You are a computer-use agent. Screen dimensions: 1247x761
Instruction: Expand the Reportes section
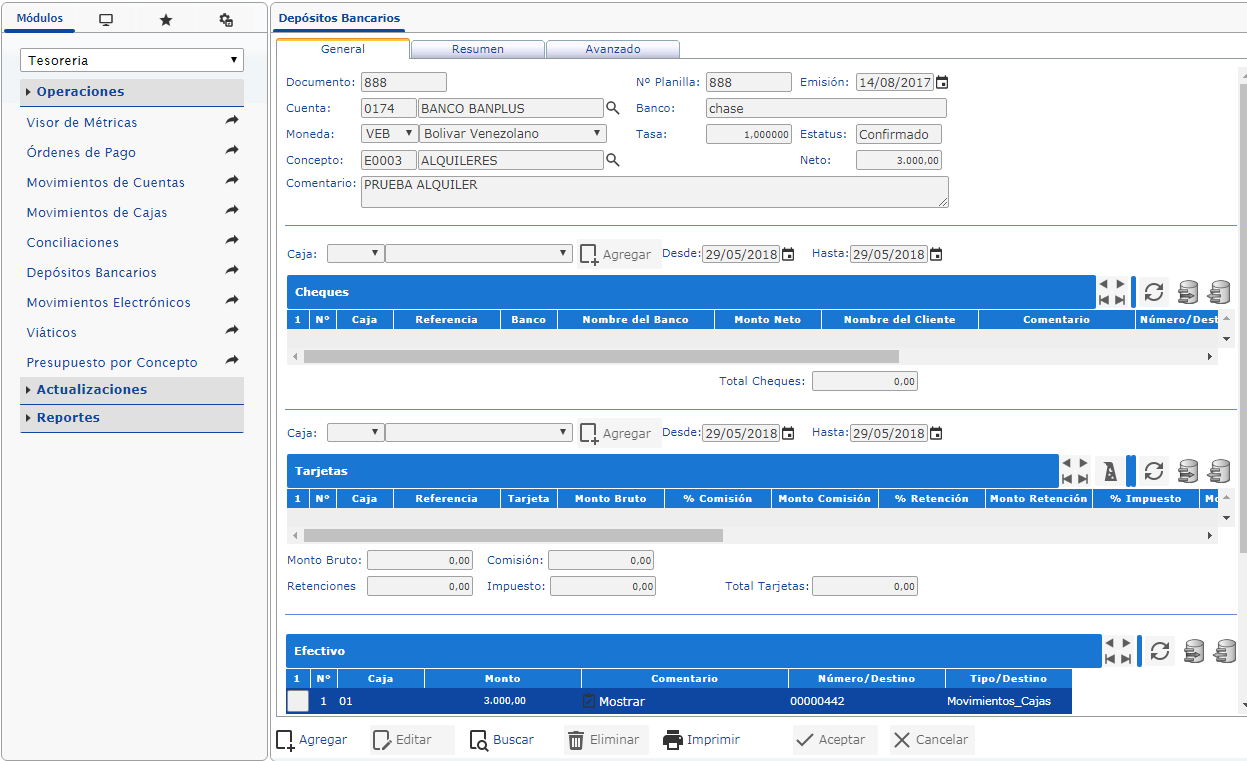[x=132, y=417]
